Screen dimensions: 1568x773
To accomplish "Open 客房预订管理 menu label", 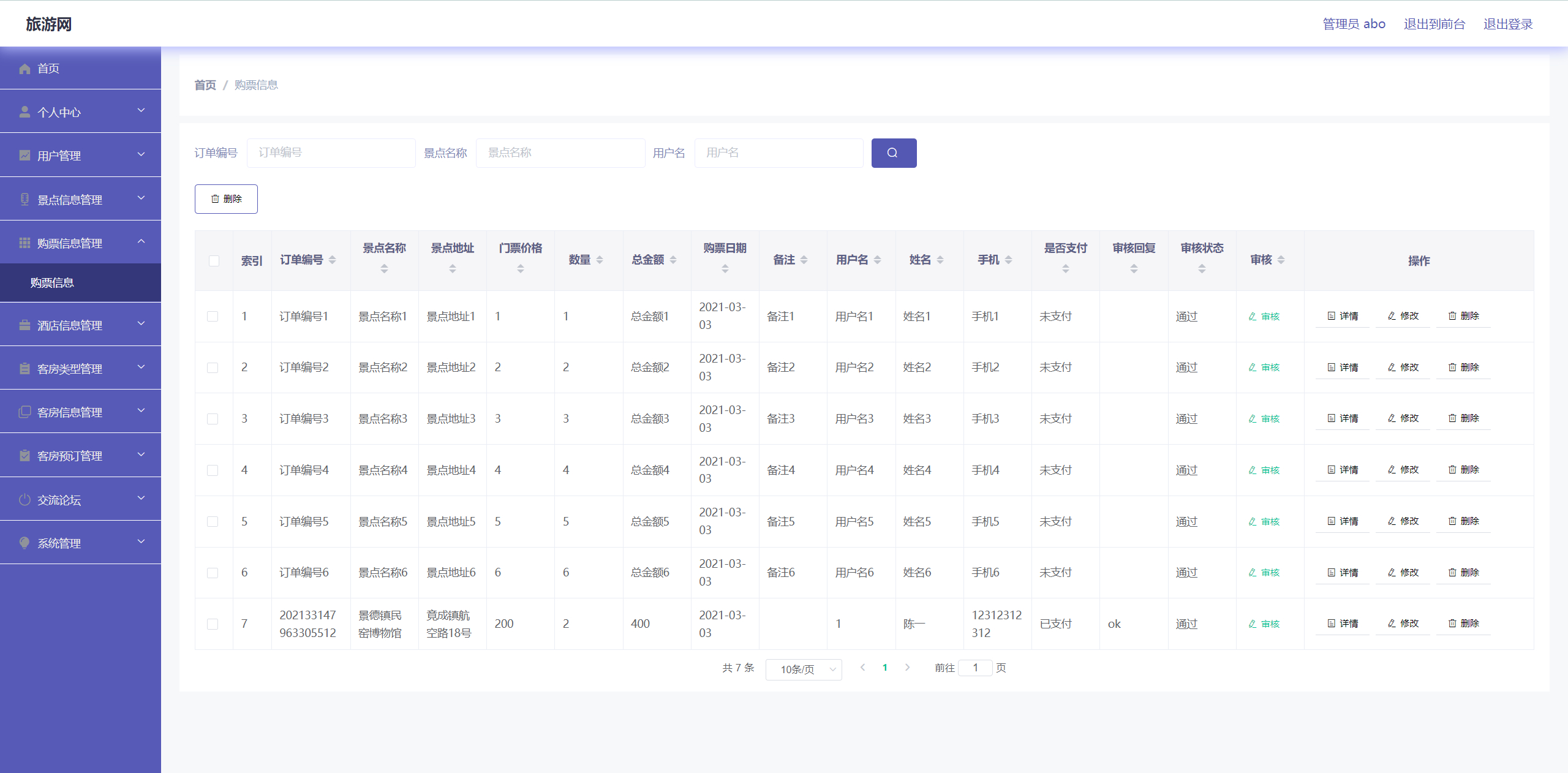I will click(70, 456).
